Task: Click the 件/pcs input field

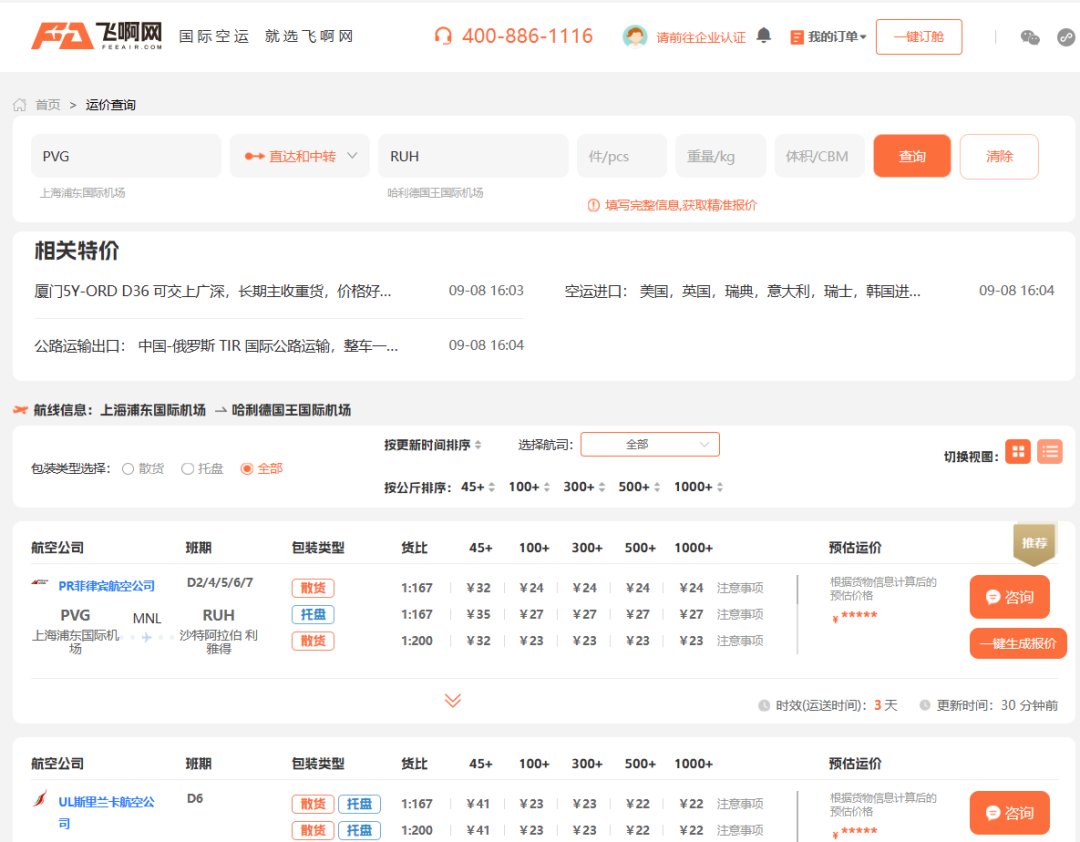Action: [x=621, y=156]
